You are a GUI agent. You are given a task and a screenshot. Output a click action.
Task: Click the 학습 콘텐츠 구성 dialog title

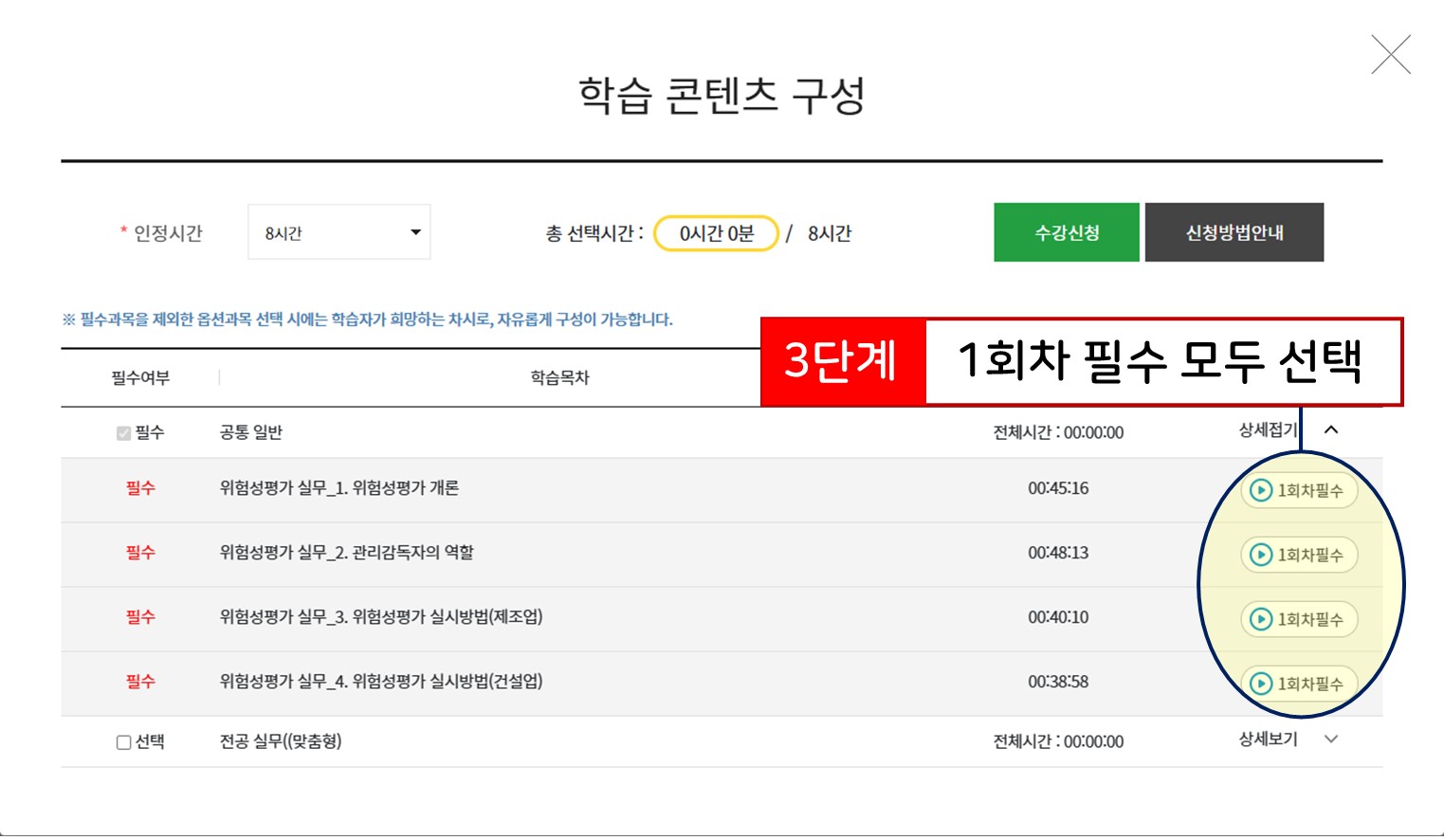pos(722,96)
